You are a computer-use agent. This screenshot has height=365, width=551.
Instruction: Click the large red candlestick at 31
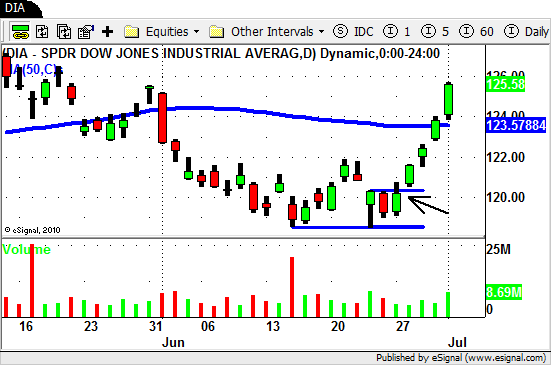(162, 118)
